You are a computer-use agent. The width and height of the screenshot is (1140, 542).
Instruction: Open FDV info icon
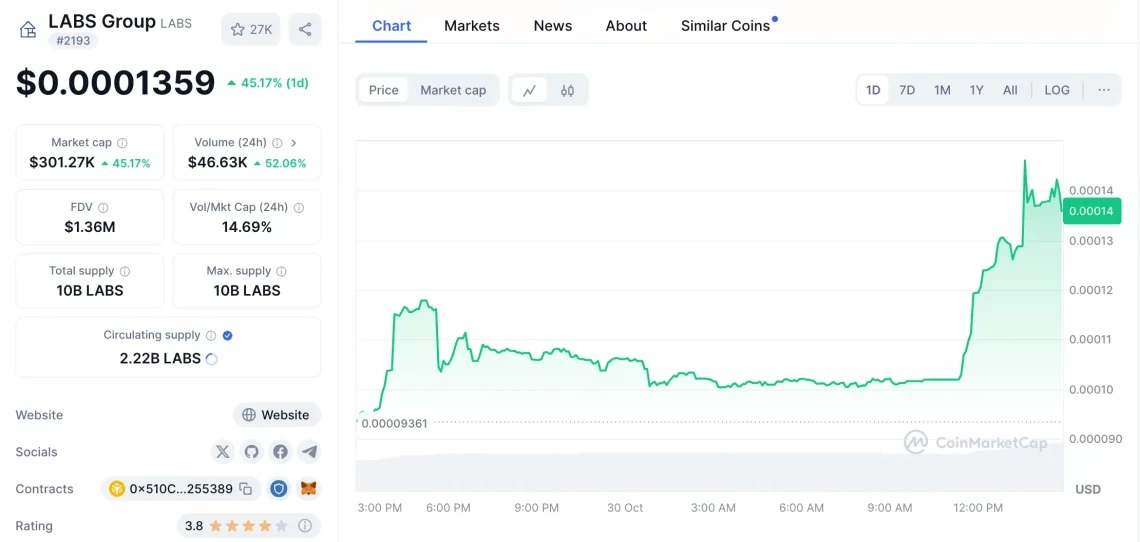[x=103, y=208]
